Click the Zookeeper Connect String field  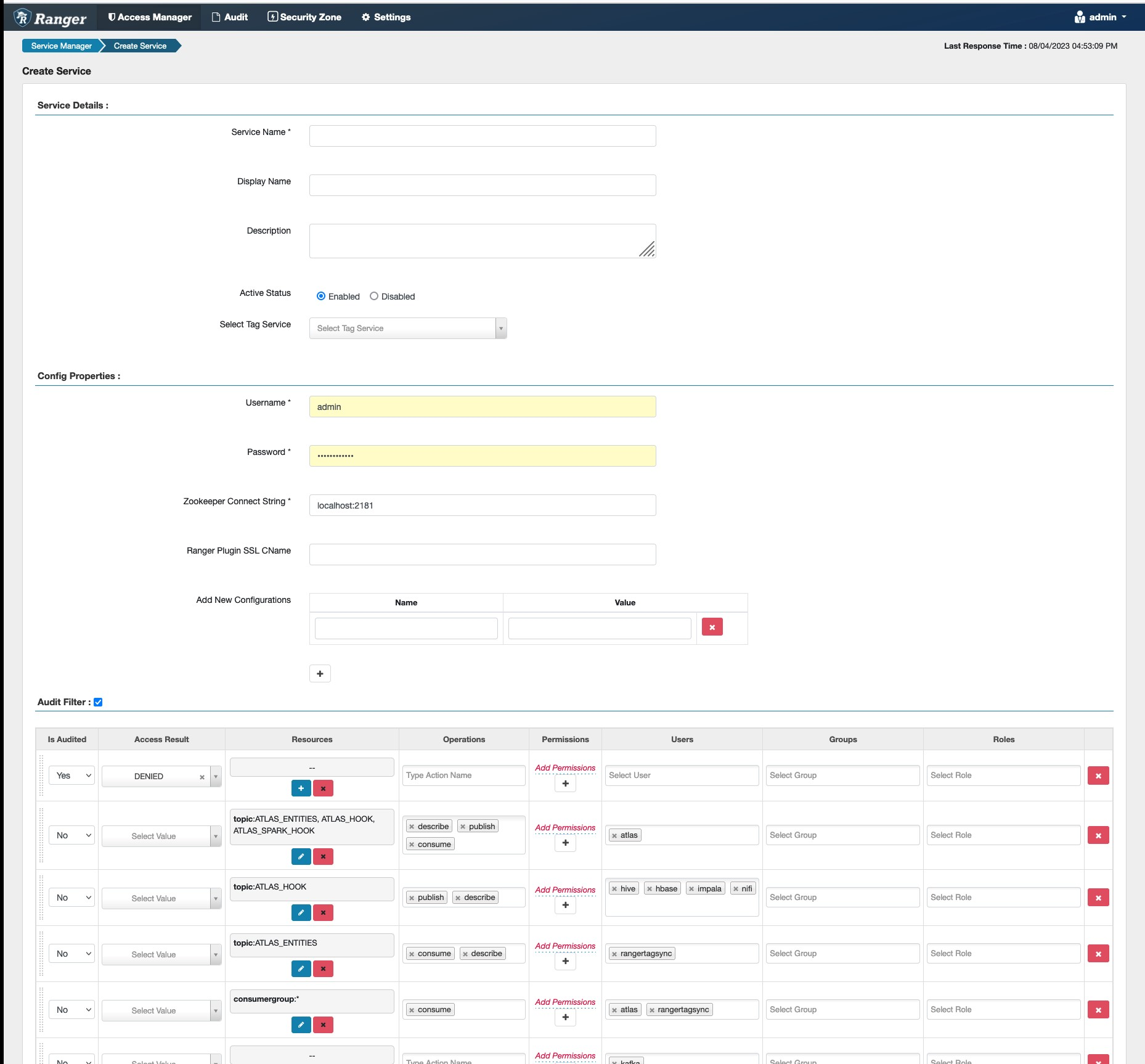(x=483, y=505)
